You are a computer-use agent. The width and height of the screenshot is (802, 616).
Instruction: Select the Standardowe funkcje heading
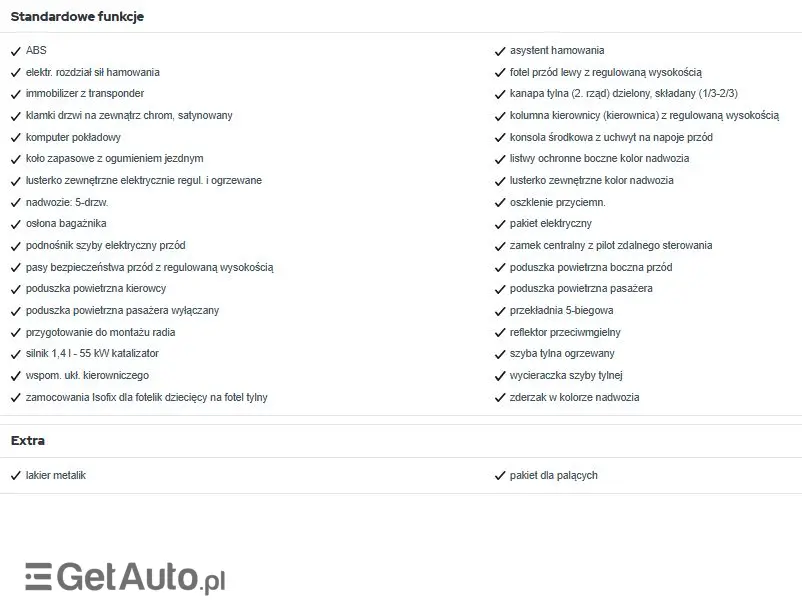(x=77, y=17)
